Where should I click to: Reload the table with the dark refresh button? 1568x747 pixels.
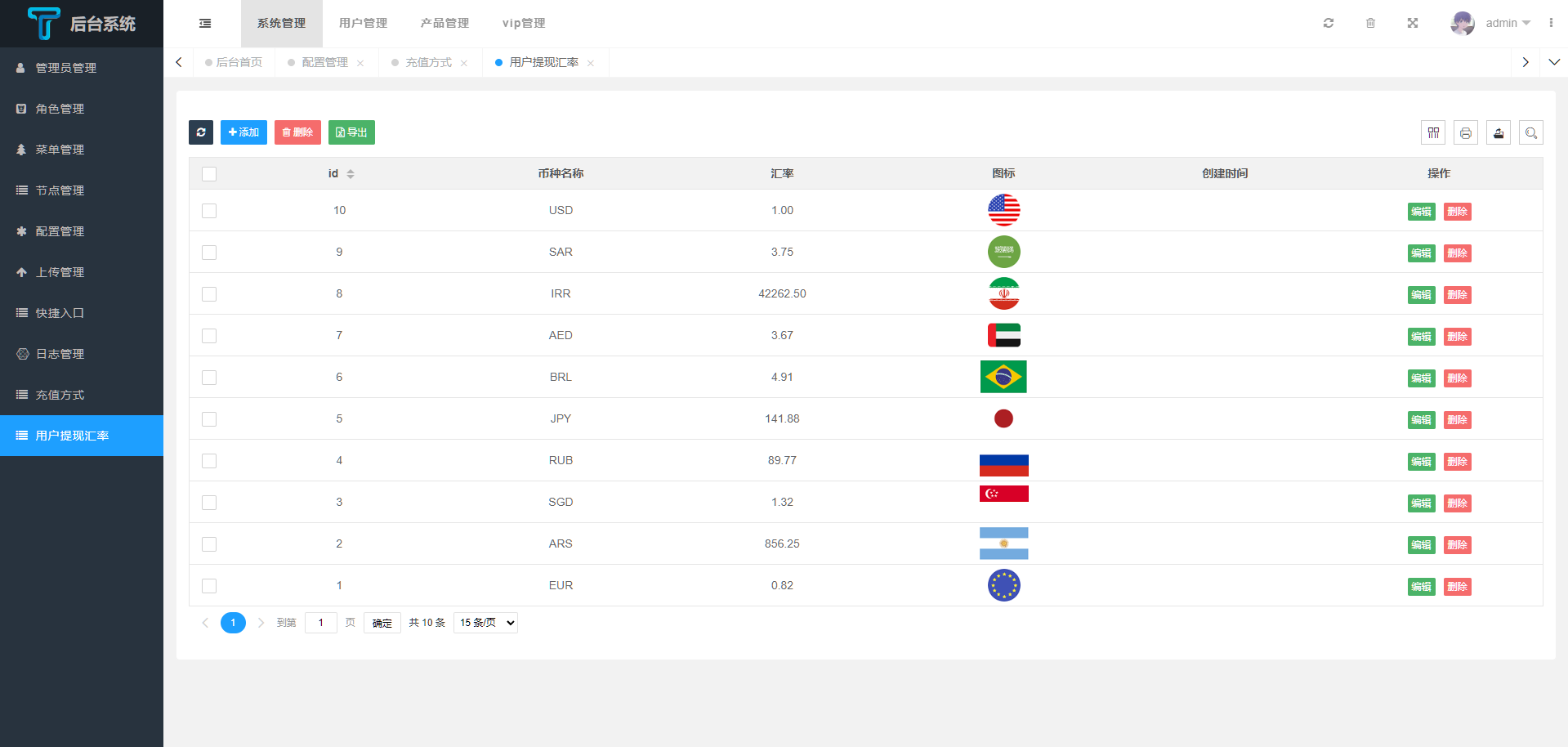tap(201, 132)
